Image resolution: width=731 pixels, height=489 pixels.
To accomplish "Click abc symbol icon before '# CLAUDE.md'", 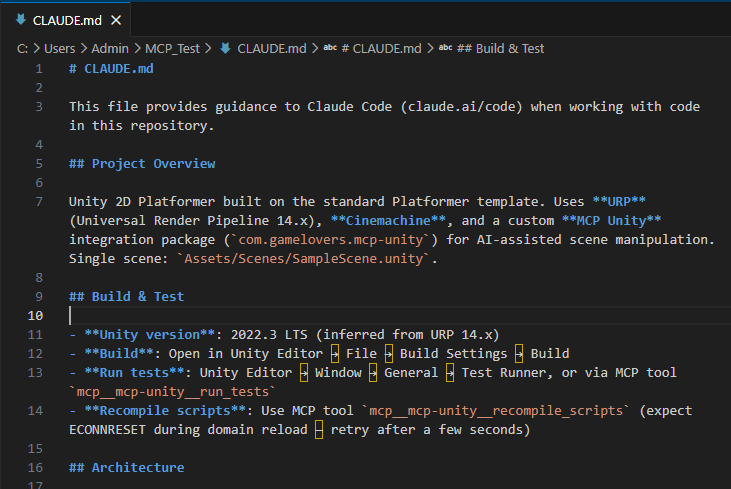I will (x=330, y=48).
